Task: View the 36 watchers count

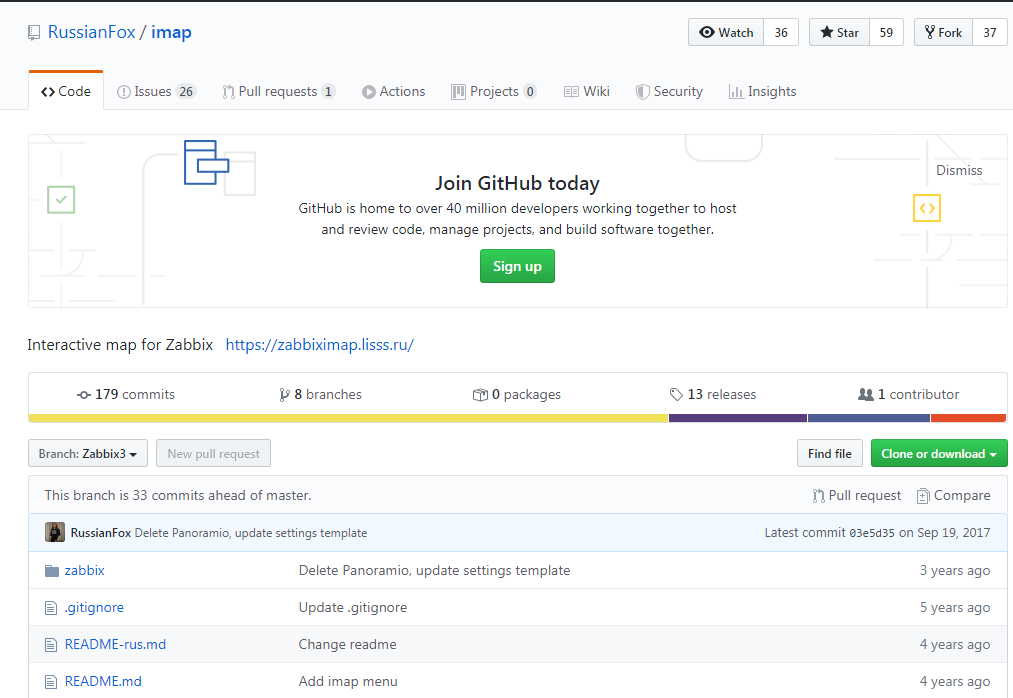Action: [x=781, y=32]
